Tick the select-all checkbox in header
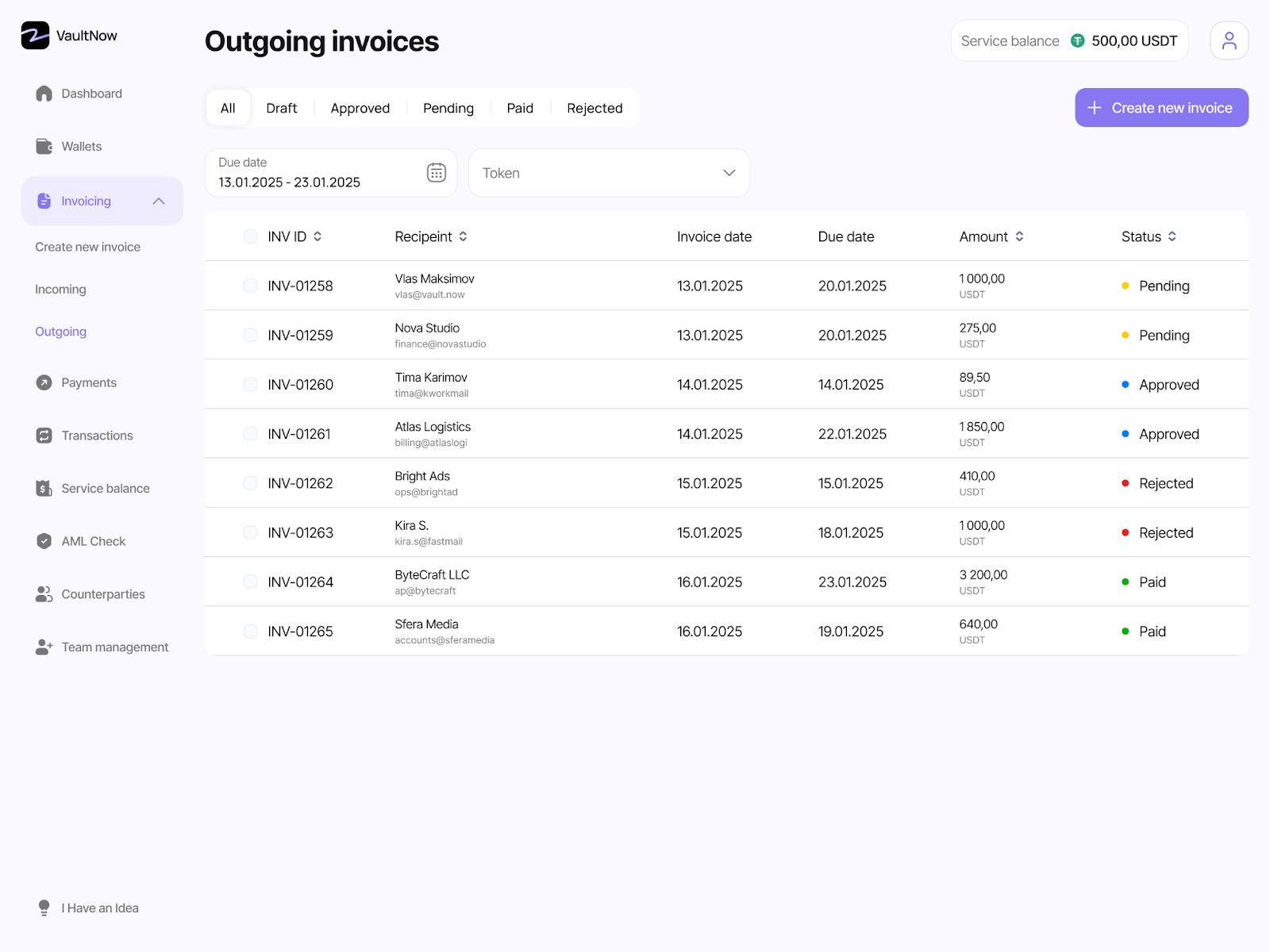The height and width of the screenshot is (952, 1270). coord(250,236)
